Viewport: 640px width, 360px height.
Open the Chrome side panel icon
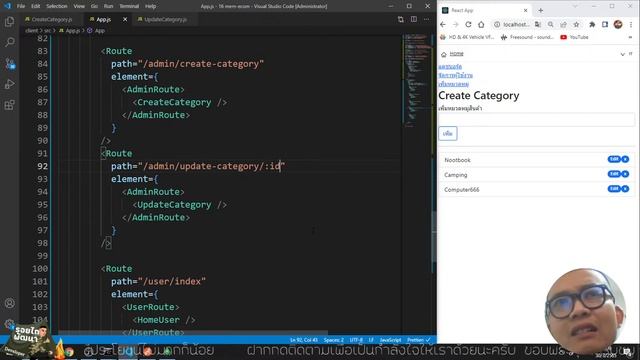(x=605, y=24)
